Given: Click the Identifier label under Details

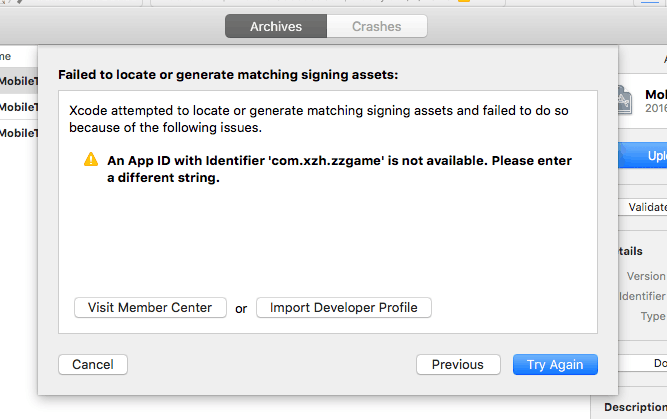Looking at the screenshot, I should (x=643, y=296).
